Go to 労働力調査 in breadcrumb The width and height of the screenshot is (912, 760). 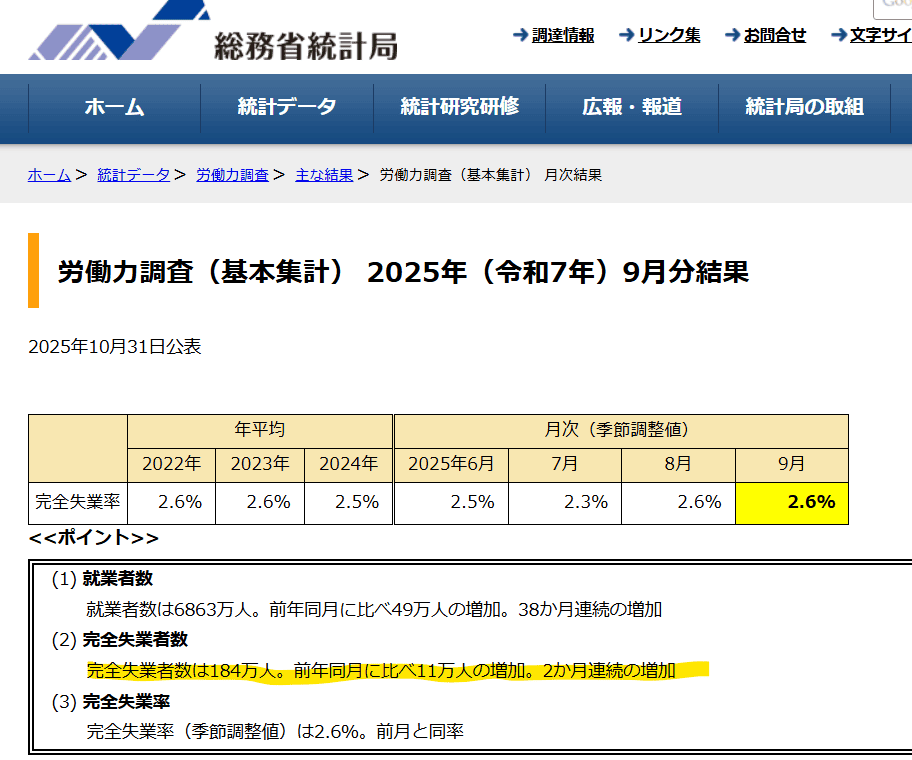click(x=233, y=175)
